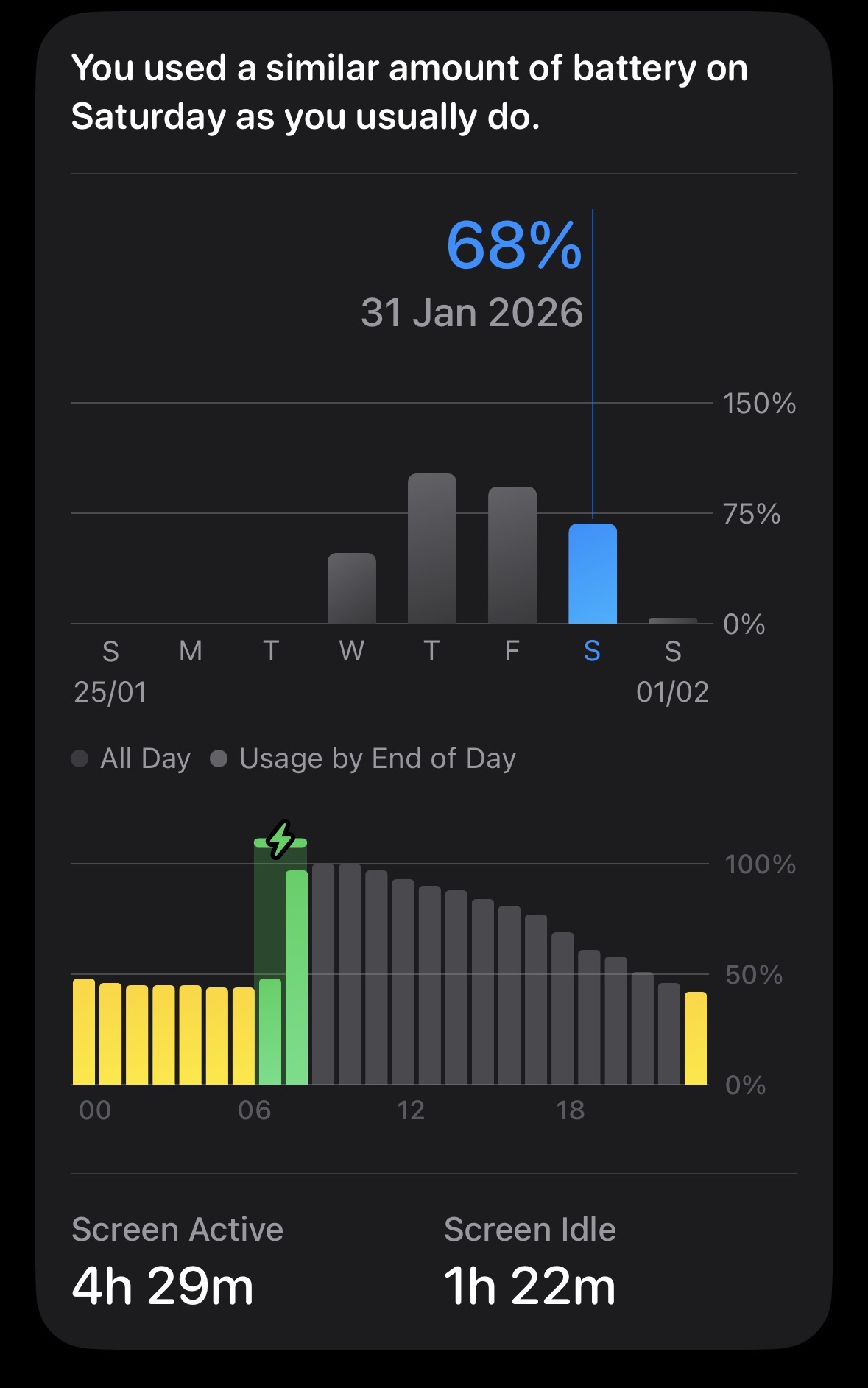
Task: Tap the tall green charging bar
Action: (297, 977)
